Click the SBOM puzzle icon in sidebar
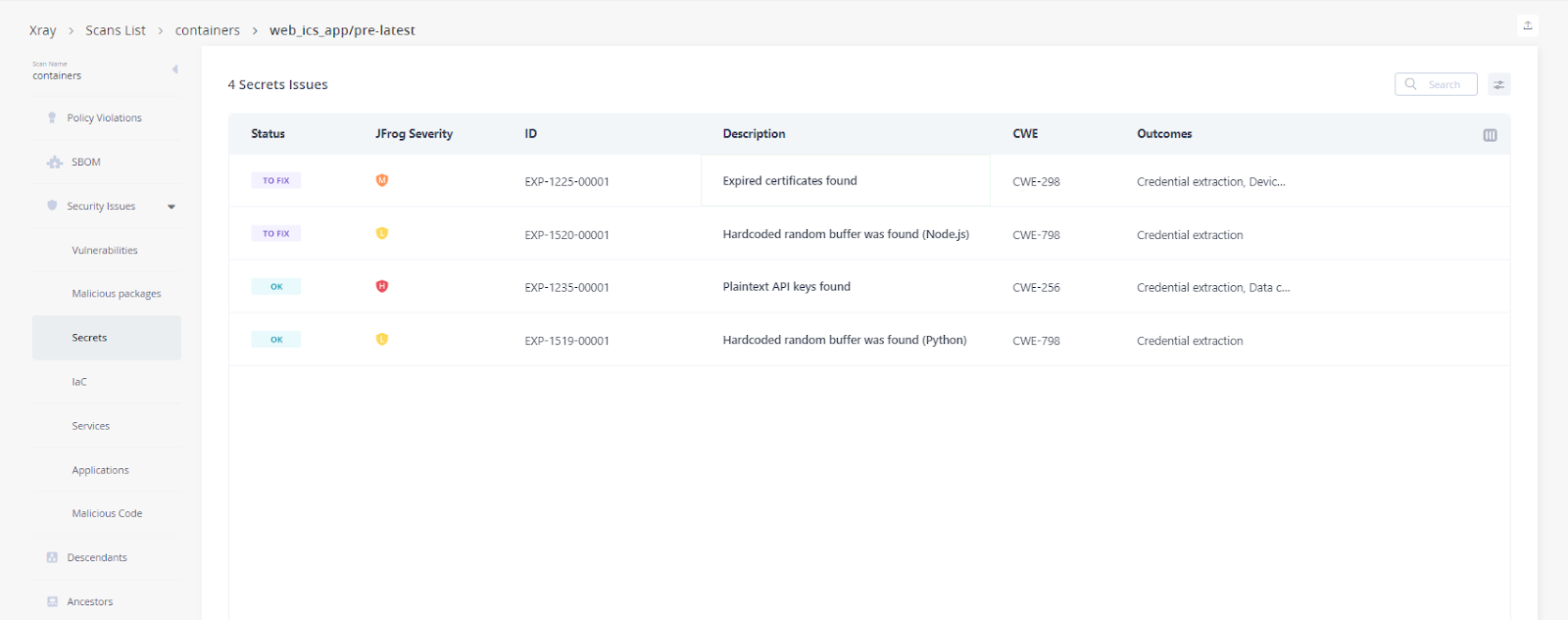 [x=55, y=163]
